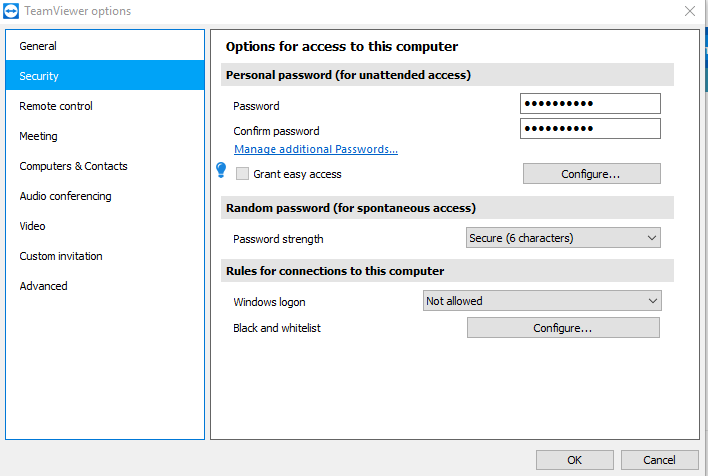Open the Password strength dropdown
Screen dimensions: 708x476
click(563, 238)
